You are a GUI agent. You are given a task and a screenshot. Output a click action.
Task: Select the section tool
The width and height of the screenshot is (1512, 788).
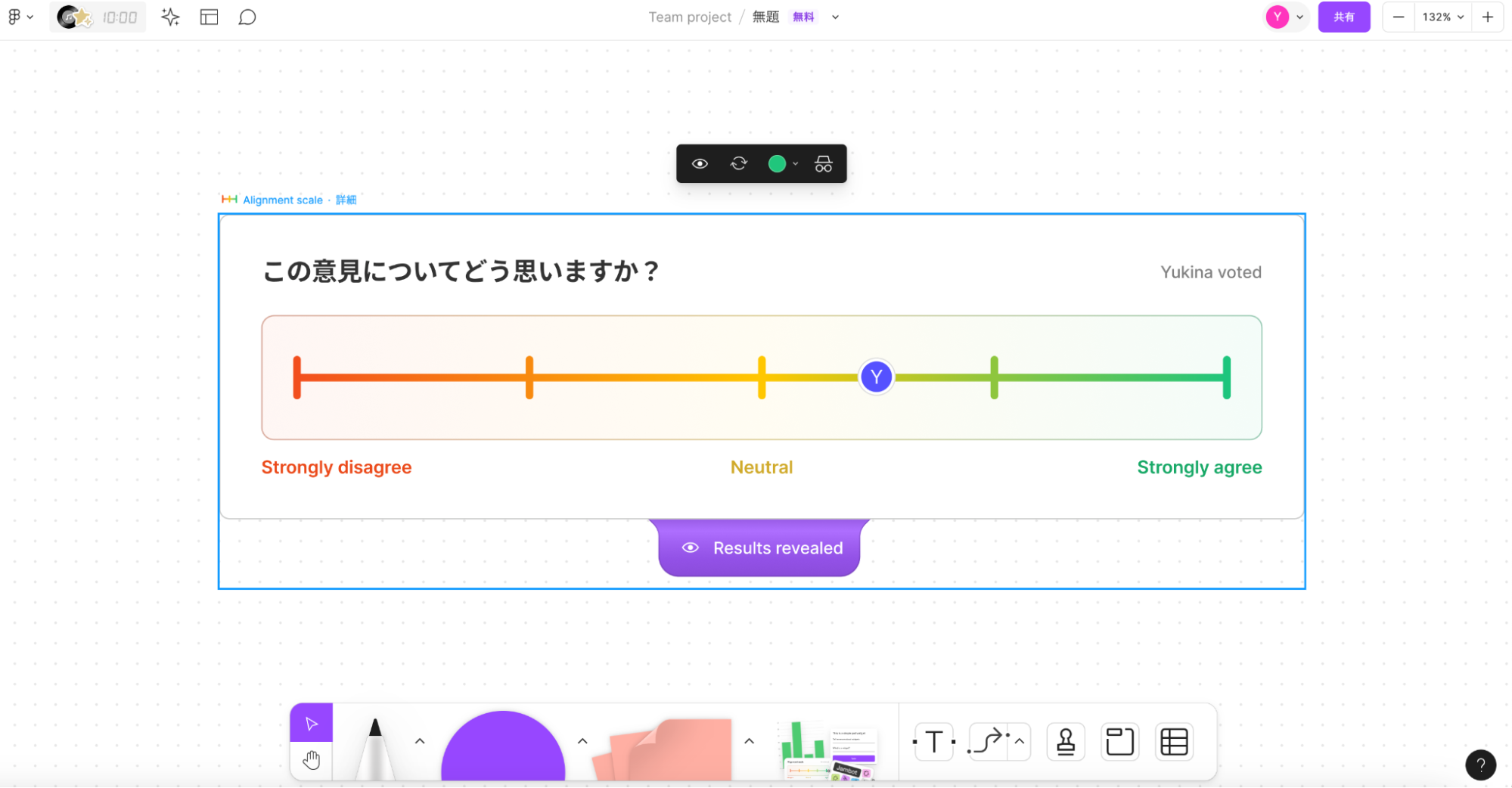point(1119,742)
